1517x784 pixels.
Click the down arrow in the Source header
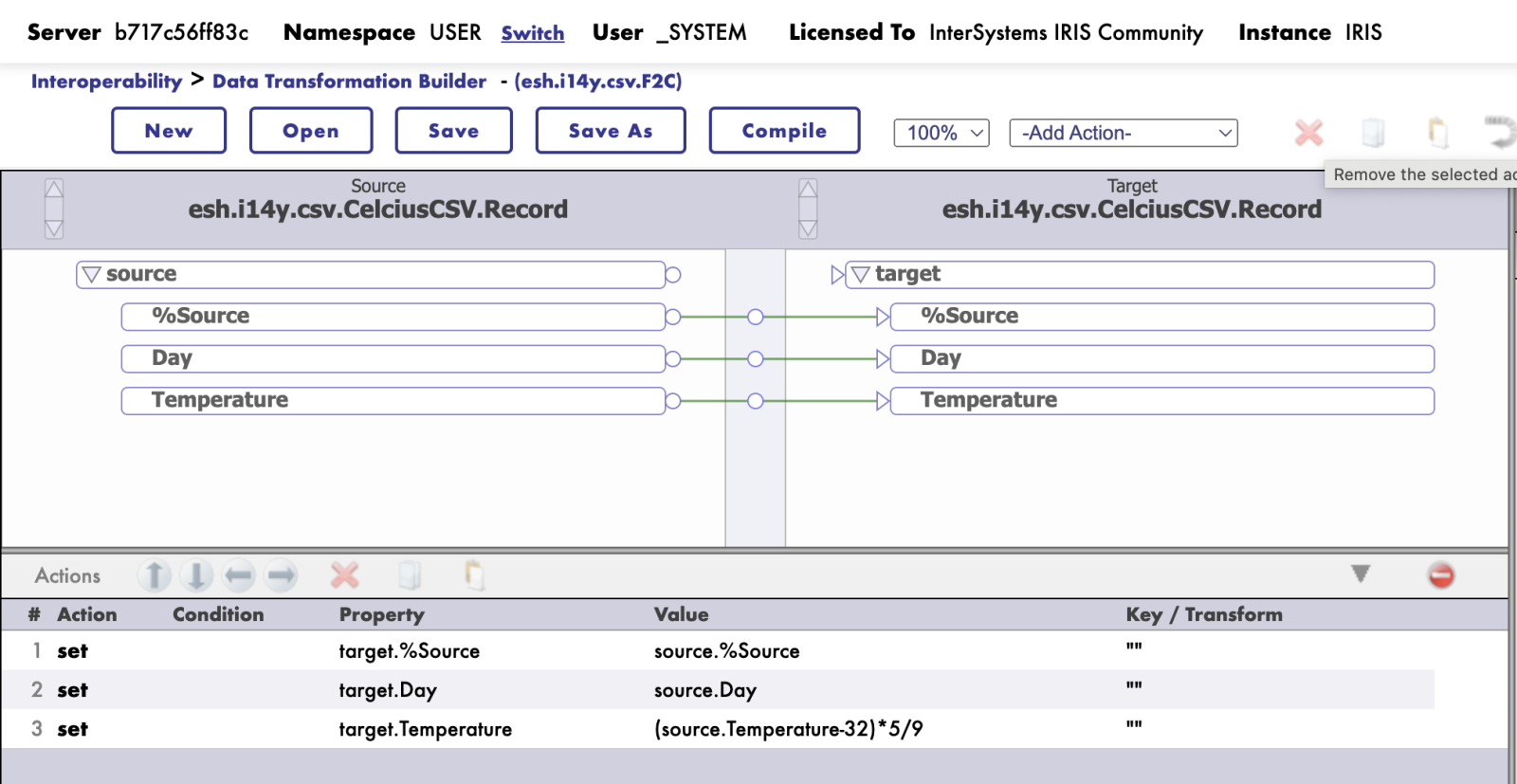pos(54,228)
